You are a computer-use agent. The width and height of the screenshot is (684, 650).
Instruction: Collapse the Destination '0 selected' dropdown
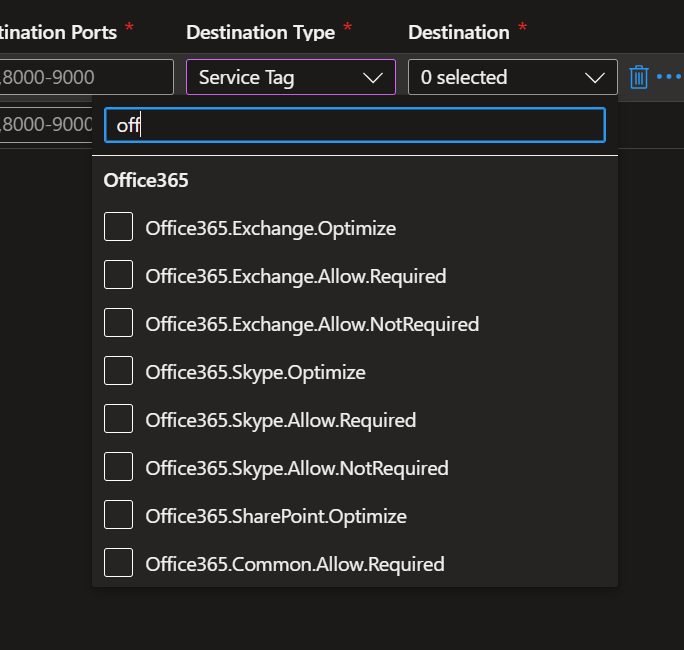[512, 77]
